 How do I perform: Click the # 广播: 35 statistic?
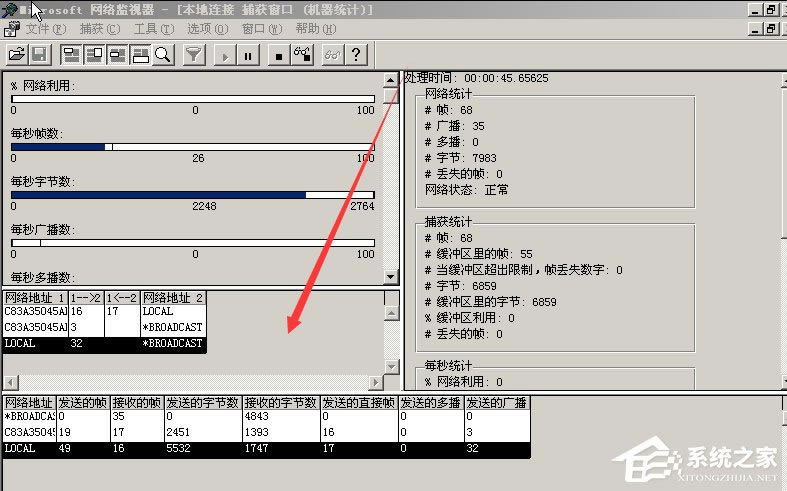455,126
